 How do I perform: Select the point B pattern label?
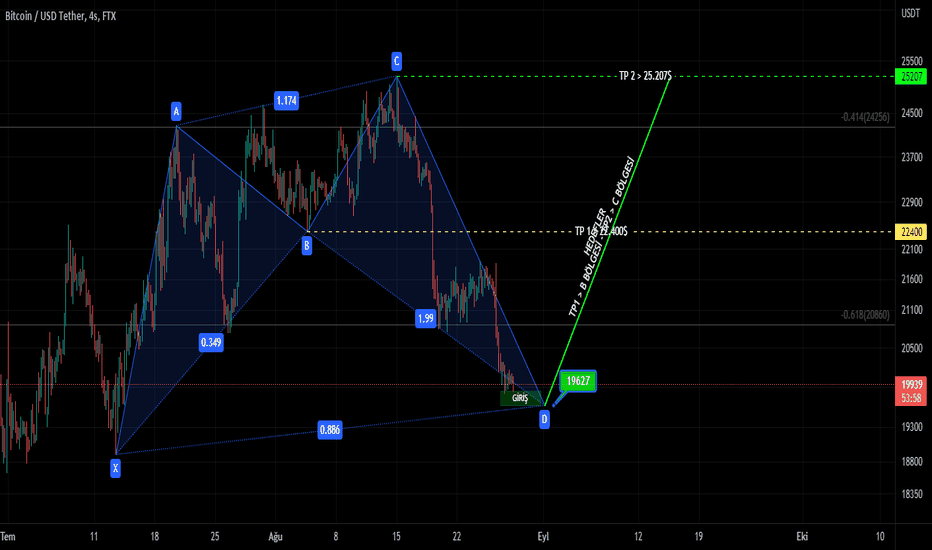[x=307, y=243]
